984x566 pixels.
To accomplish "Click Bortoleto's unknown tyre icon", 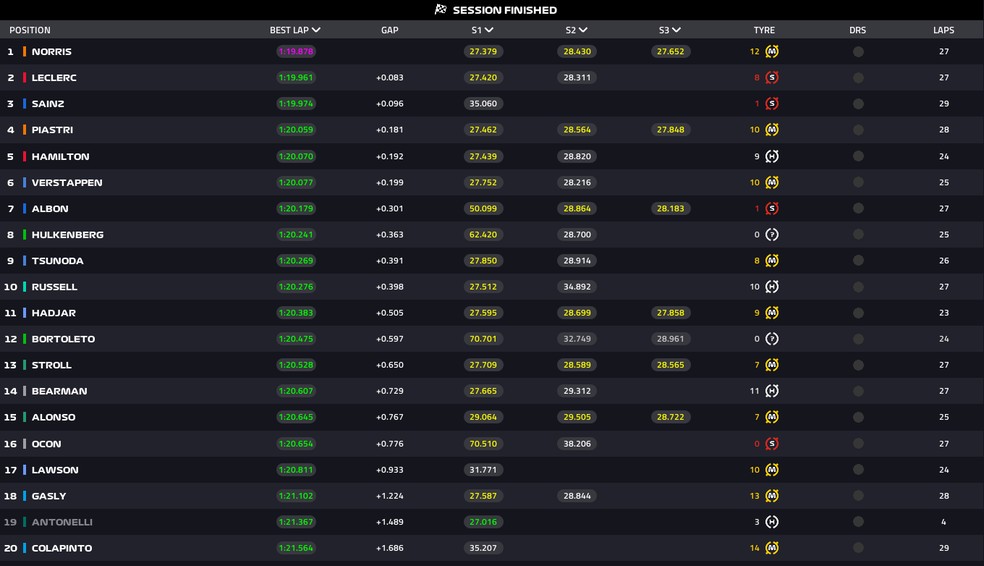I will point(772,339).
